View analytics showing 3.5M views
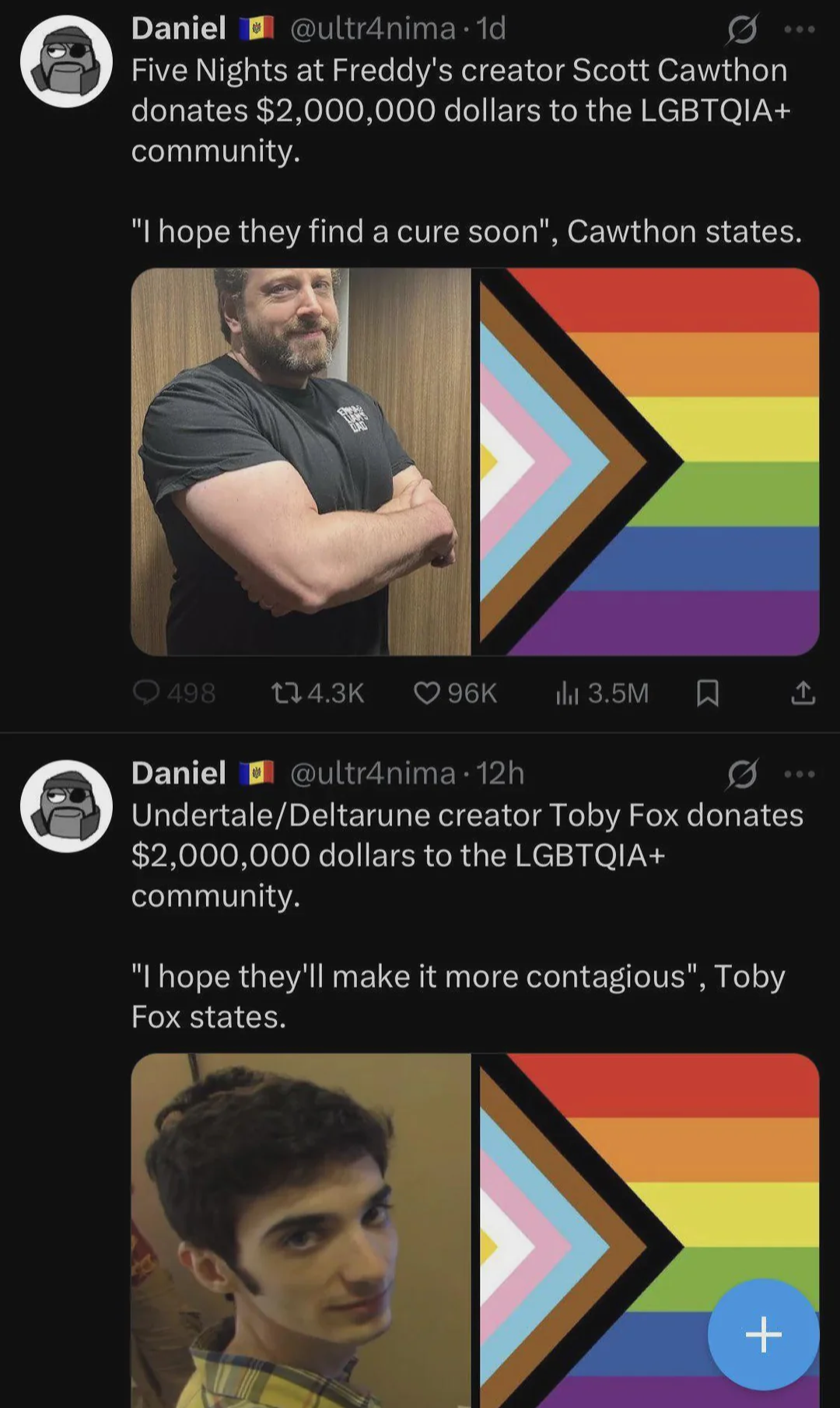Screen dimensions: 840x1408 (602, 692)
